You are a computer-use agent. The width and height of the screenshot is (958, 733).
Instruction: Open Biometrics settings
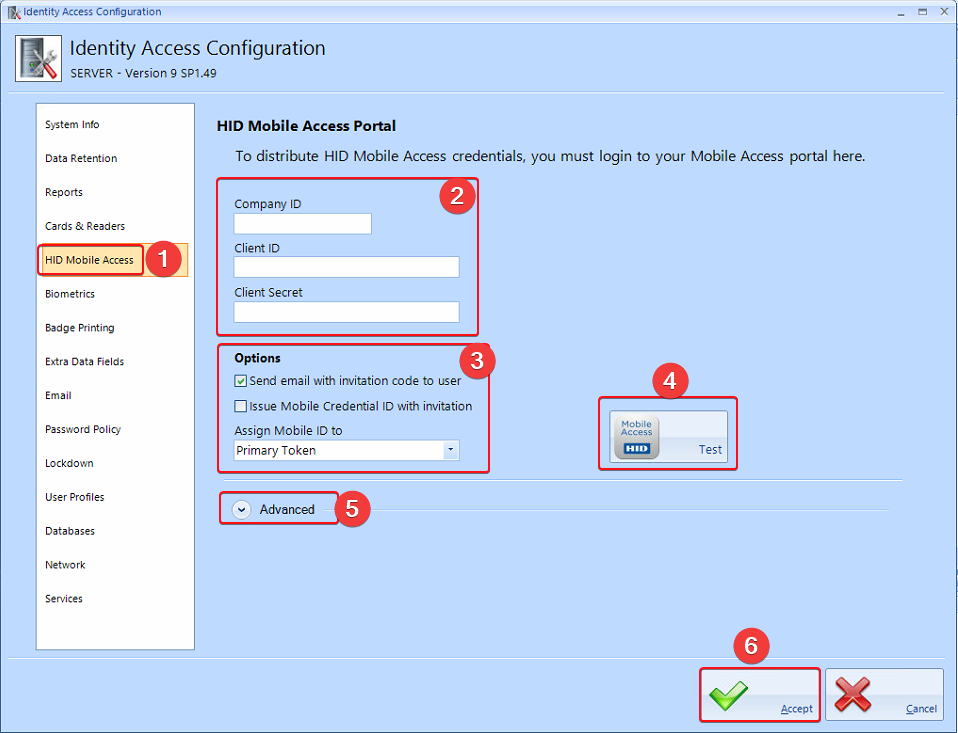[70, 294]
